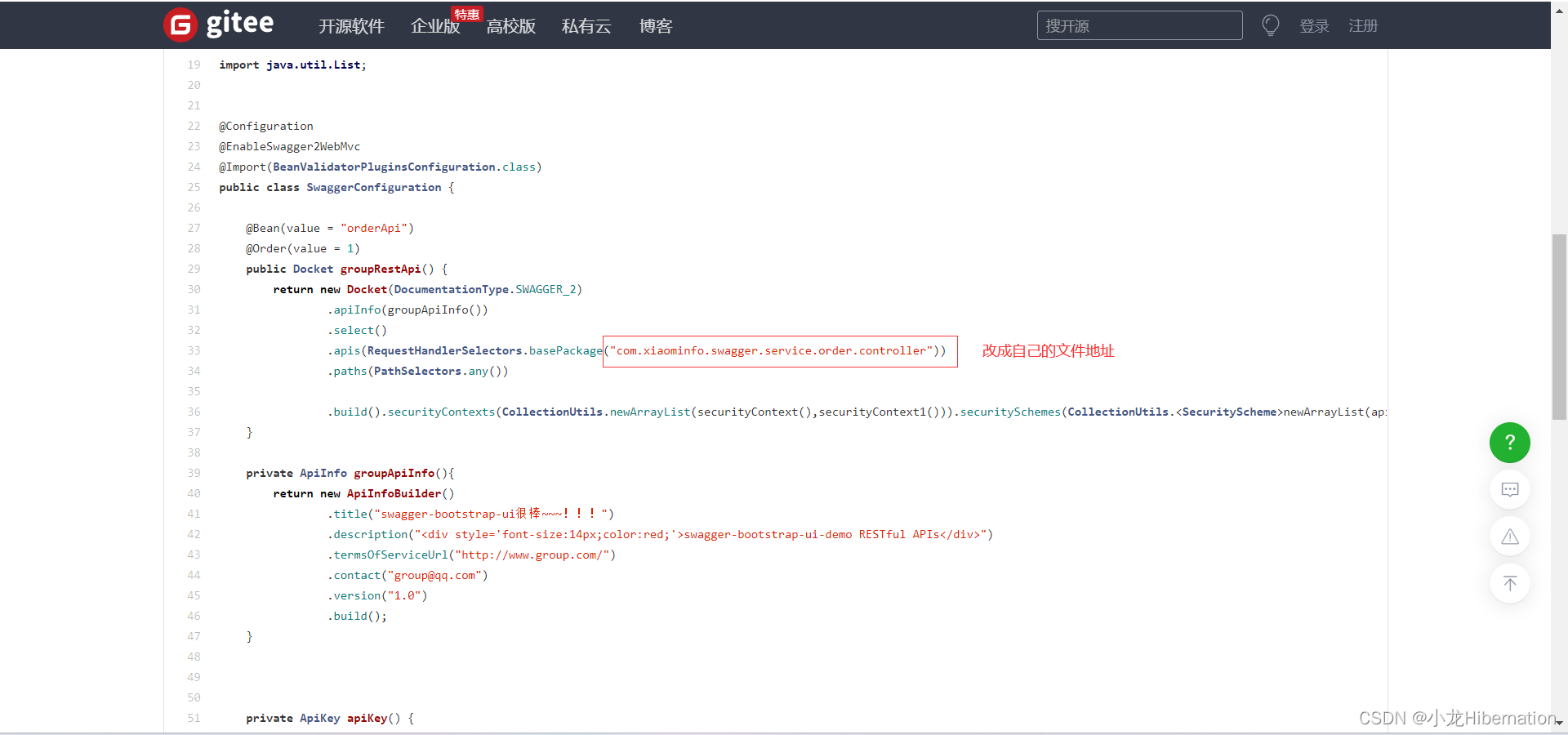Click the .select() call on line 32
Image resolution: width=1568 pixels, height=735 pixels.
pos(357,330)
